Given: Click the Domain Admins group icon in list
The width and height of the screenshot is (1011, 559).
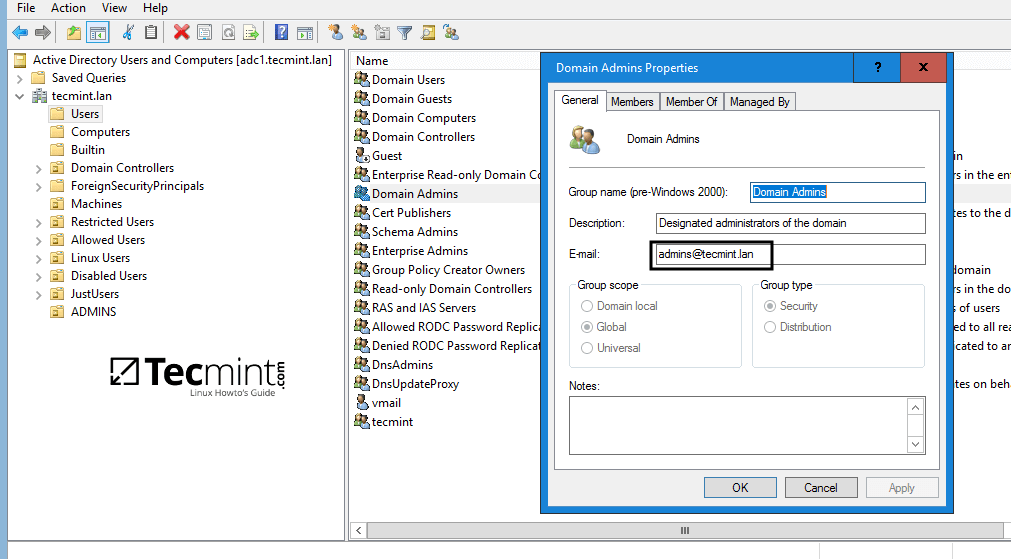Looking at the screenshot, I should (x=362, y=194).
